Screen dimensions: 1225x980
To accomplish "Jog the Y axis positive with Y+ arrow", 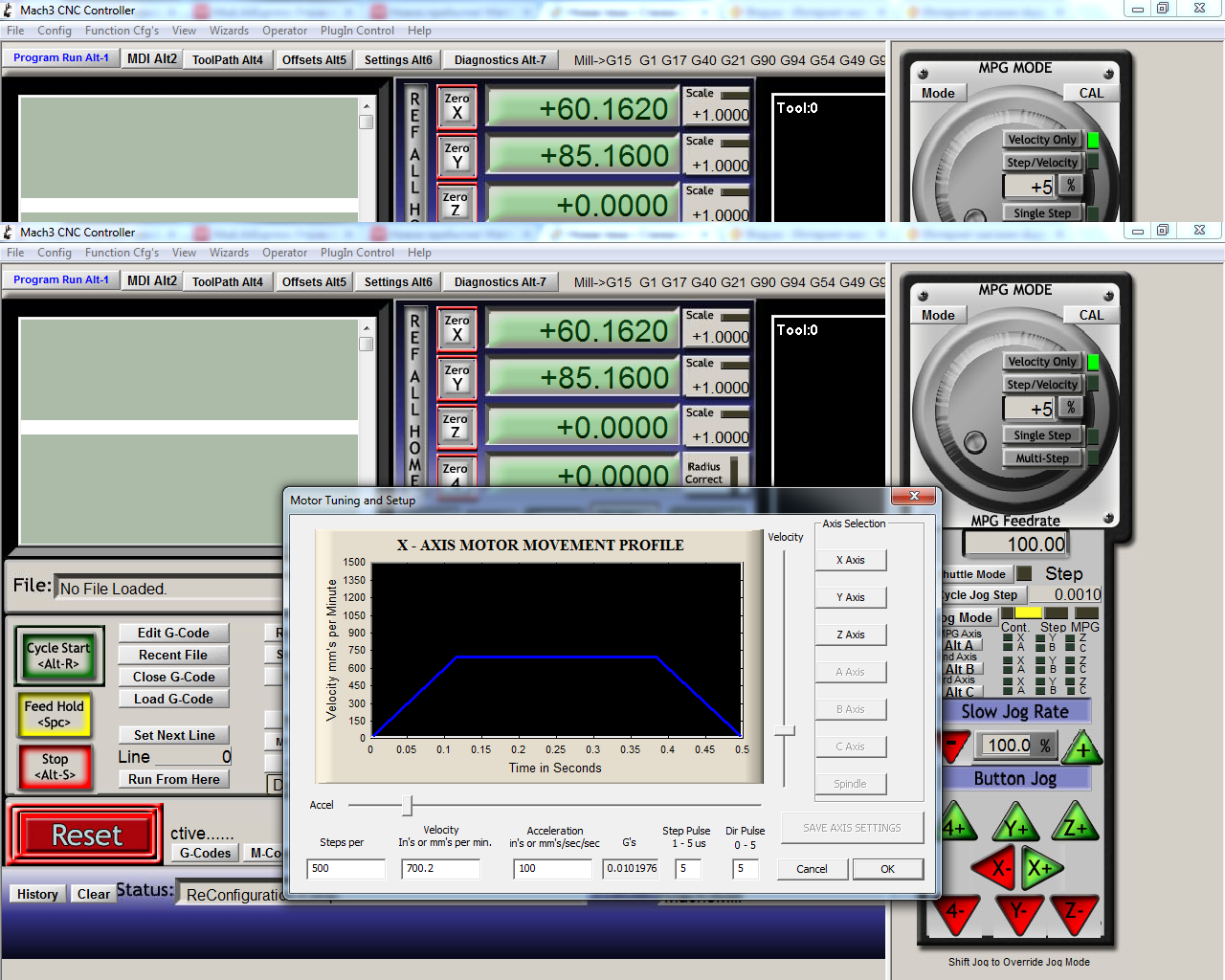I will click(1015, 825).
